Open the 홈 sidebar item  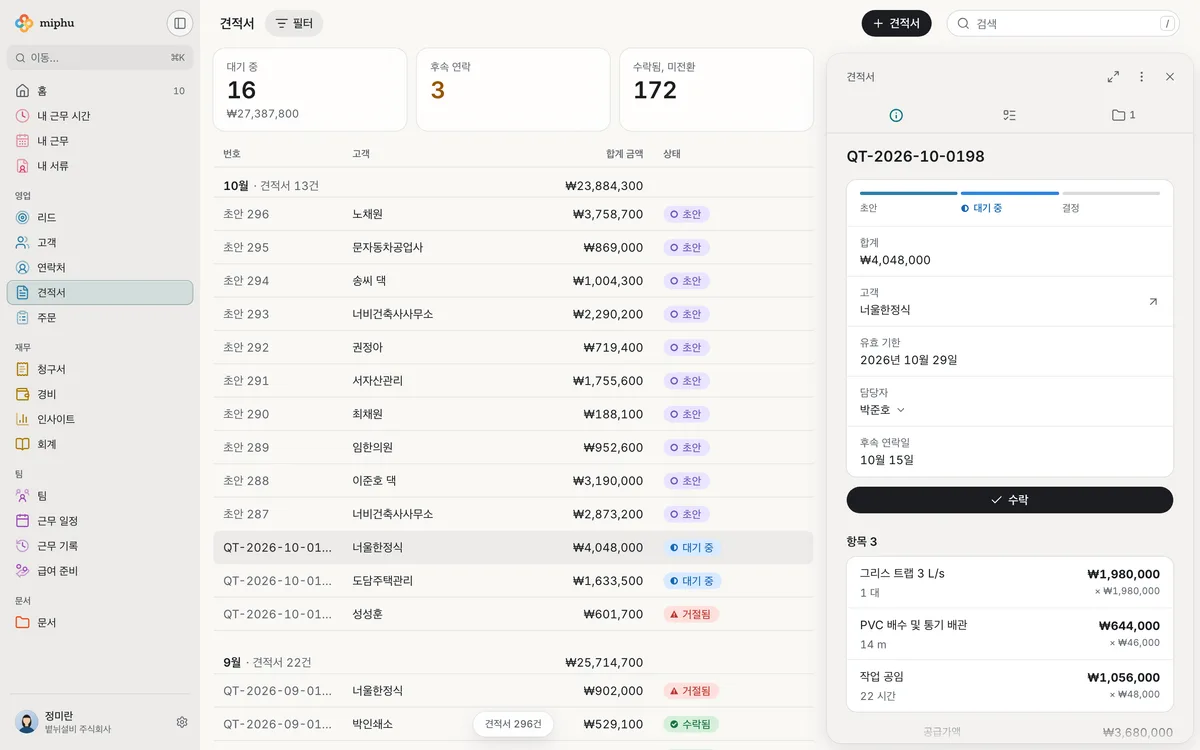(100, 91)
